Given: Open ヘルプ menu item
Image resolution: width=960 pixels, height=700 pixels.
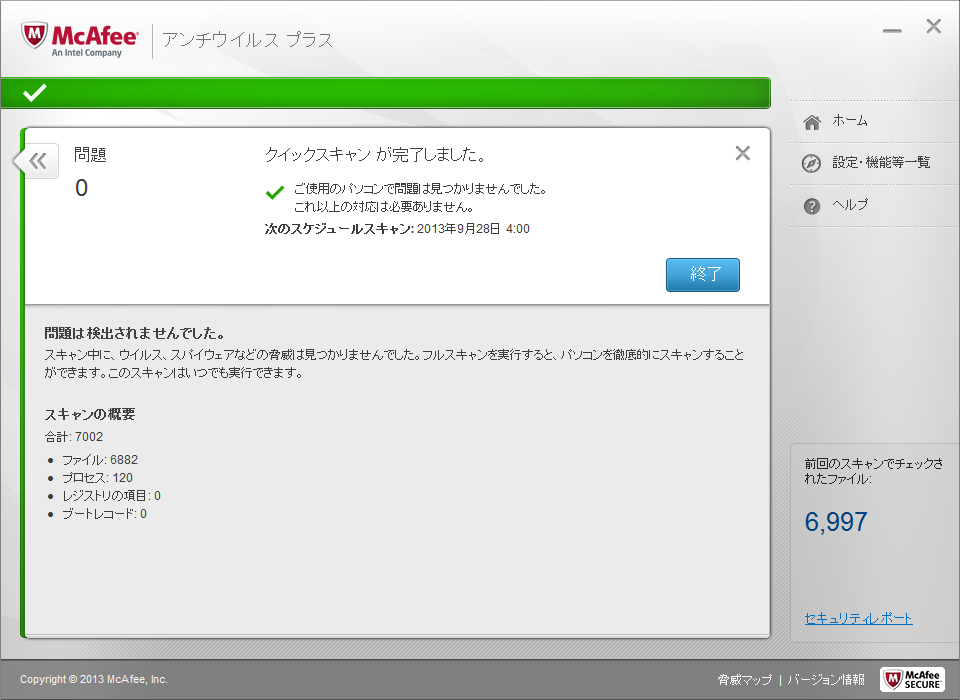Looking at the screenshot, I should coord(850,205).
